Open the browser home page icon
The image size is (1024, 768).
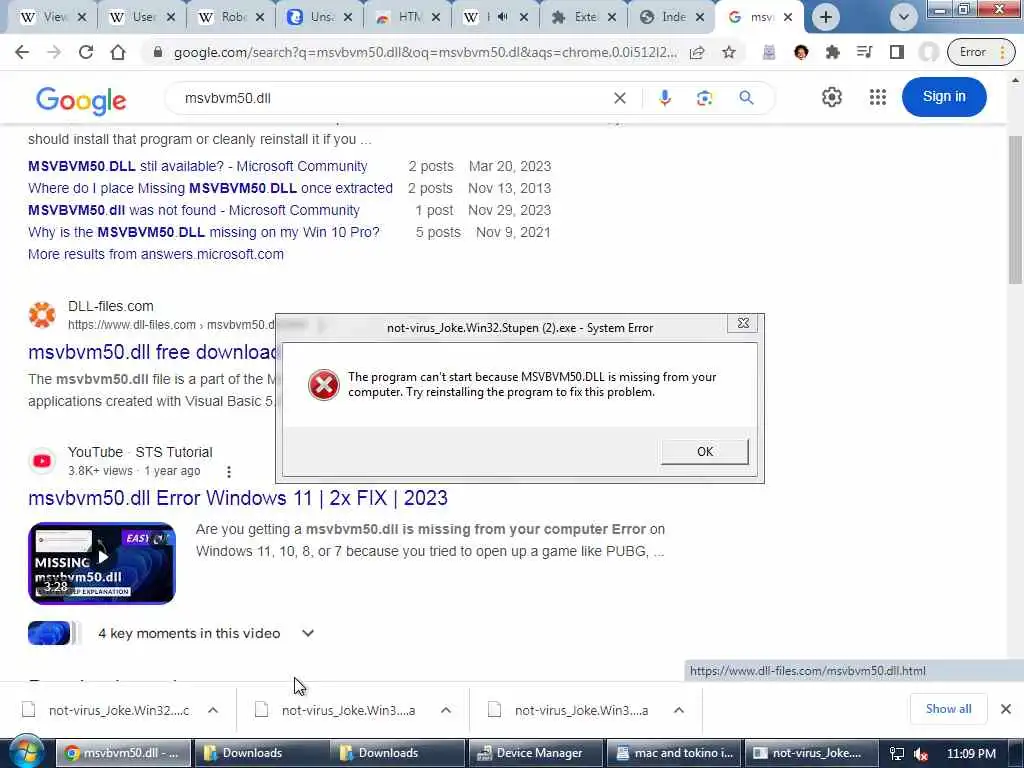[118, 52]
